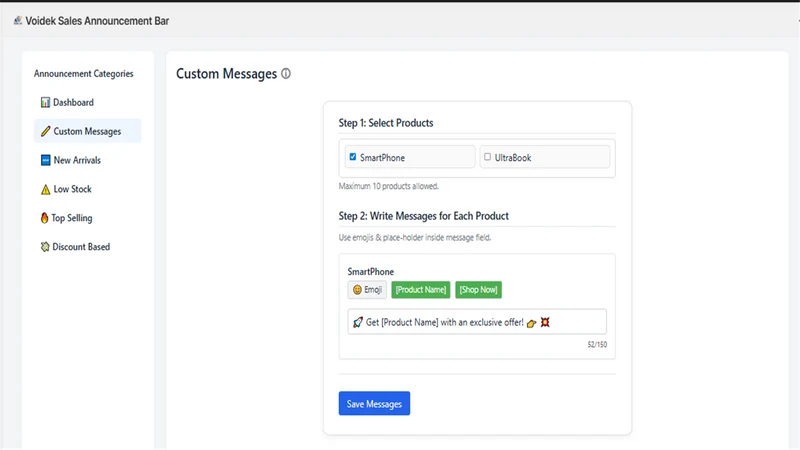Click the smiley face on Emoji button
Screen dimensions: 800x450
[x=357, y=290]
